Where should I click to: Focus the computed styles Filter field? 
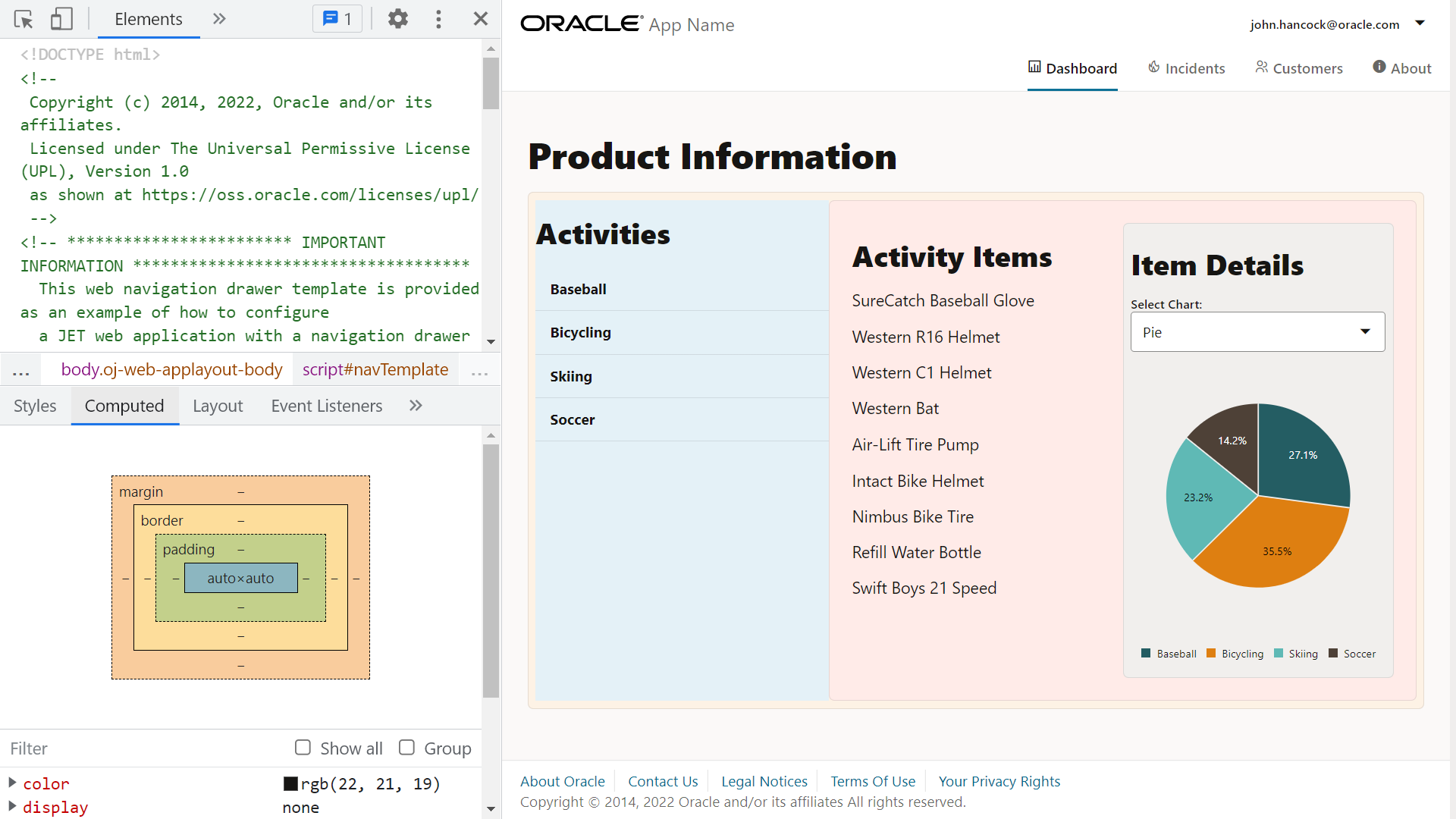pyautogui.click(x=144, y=748)
